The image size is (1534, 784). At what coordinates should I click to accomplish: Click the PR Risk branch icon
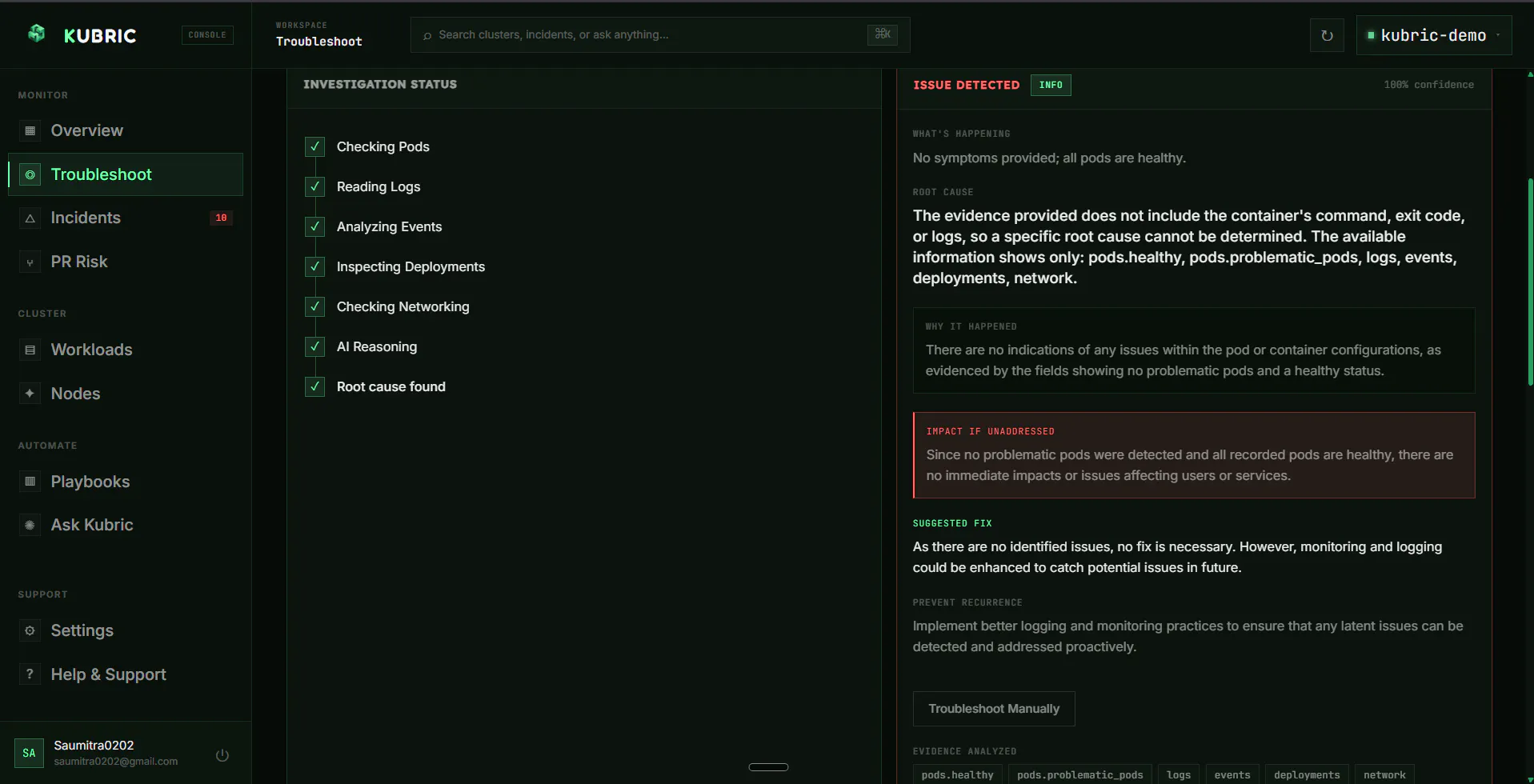[x=30, y=262]
